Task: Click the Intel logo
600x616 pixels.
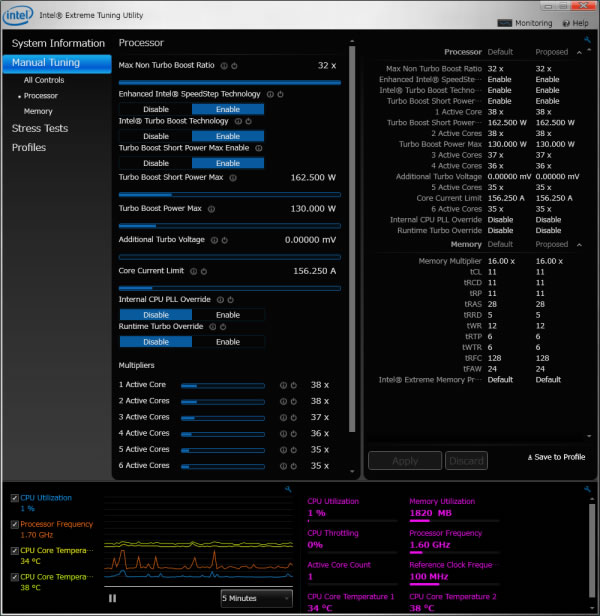Action: tap(18, 15)
